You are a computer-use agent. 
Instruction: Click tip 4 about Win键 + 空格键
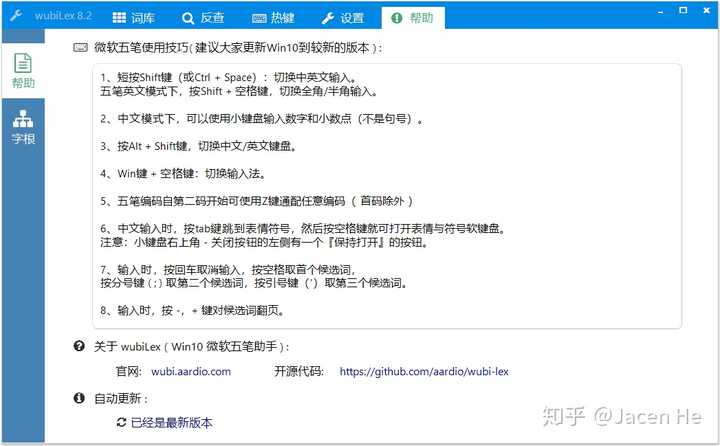[183, 174]
